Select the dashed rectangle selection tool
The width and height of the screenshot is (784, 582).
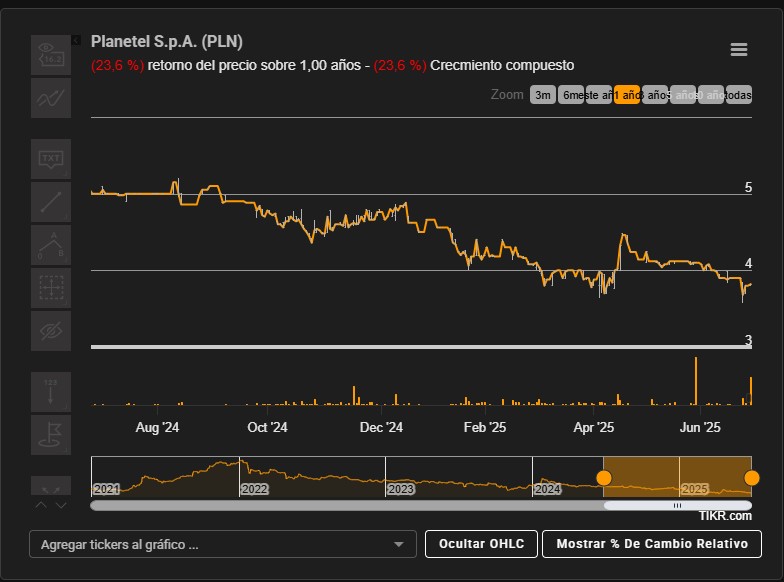click(x=51, y=288)
